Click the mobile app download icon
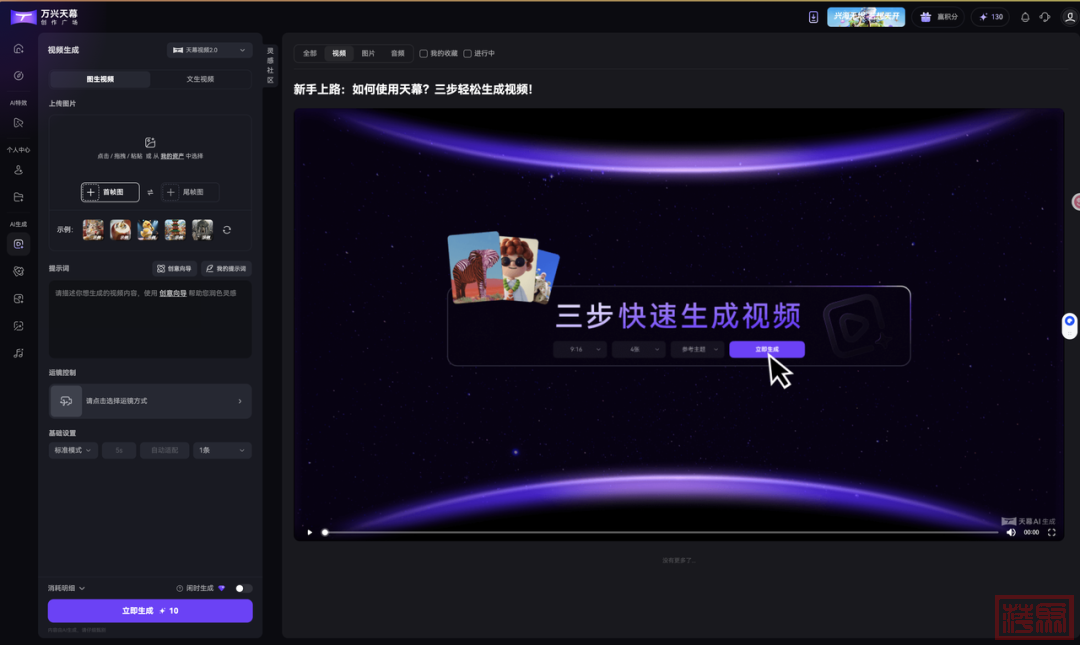Image resolution: width=1080 pixels, height=645 pixels. (x=813, y=17)
